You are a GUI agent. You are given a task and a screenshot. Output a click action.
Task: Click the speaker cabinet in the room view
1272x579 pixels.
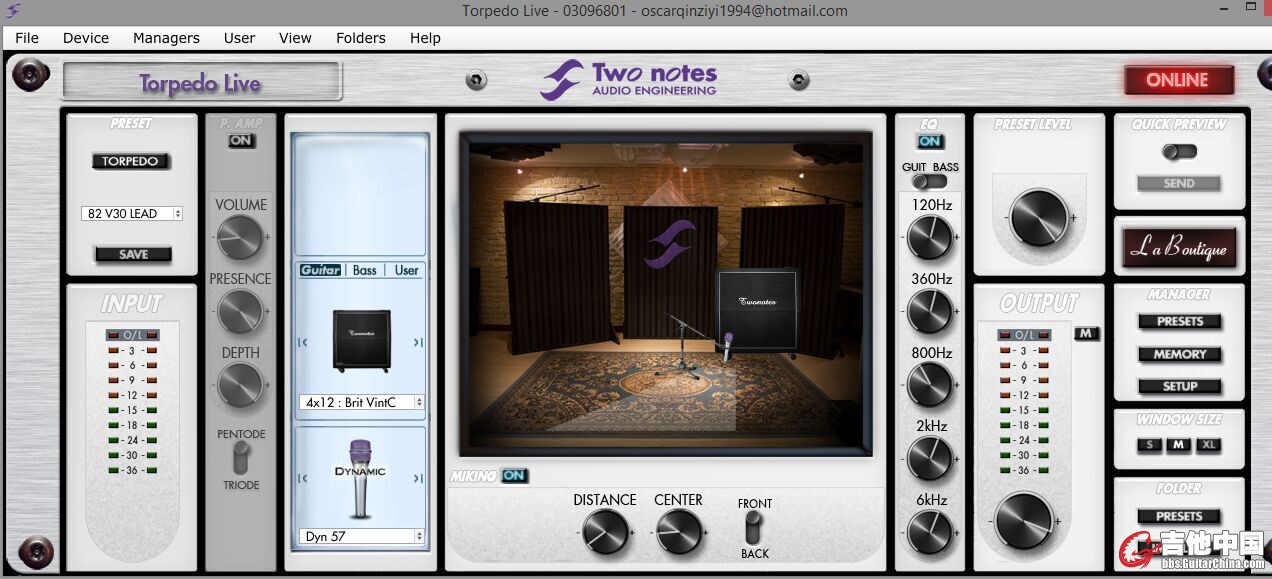click(757, 312)
